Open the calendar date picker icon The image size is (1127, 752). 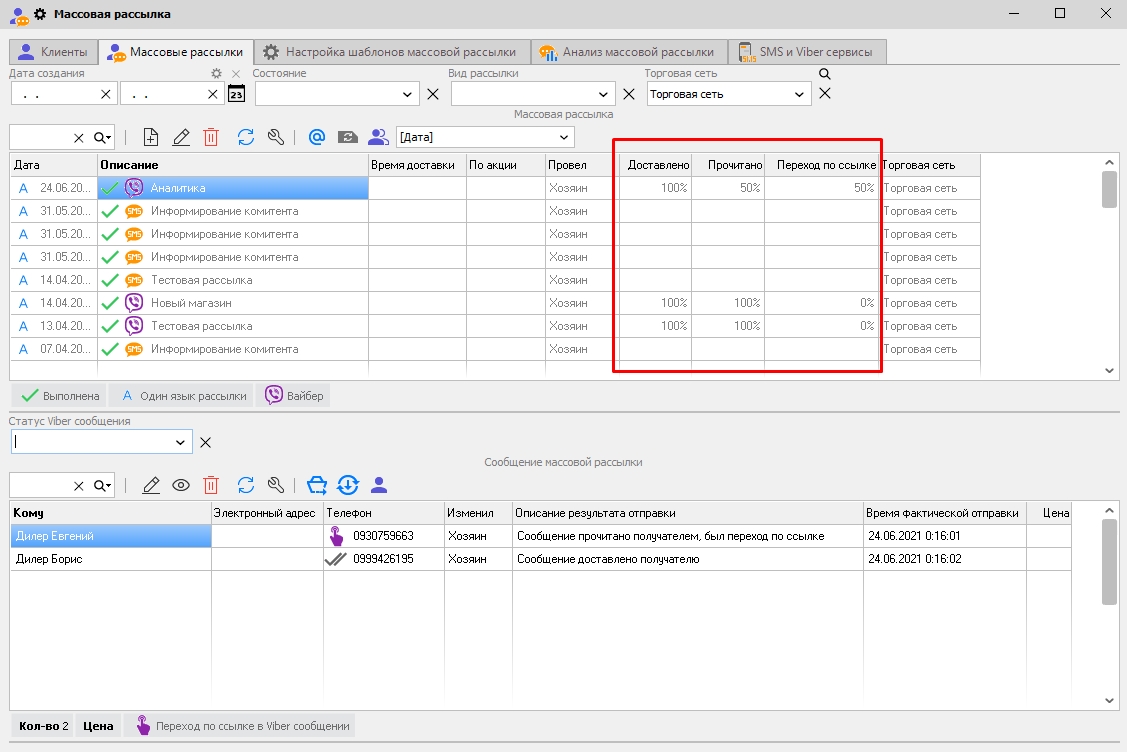click(x=236, y=94)
